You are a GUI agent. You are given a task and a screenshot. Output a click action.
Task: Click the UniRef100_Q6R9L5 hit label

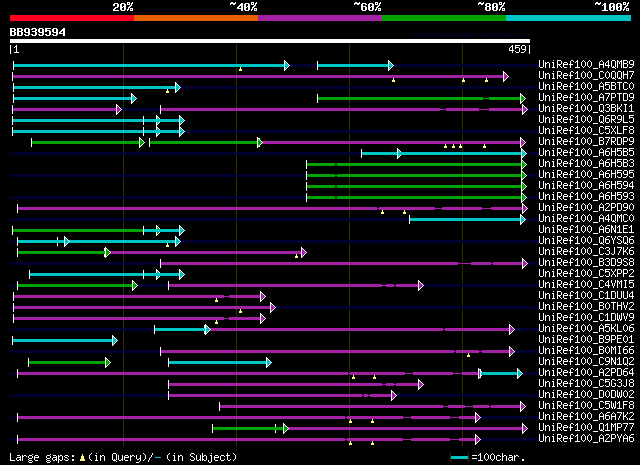(586, 119)
